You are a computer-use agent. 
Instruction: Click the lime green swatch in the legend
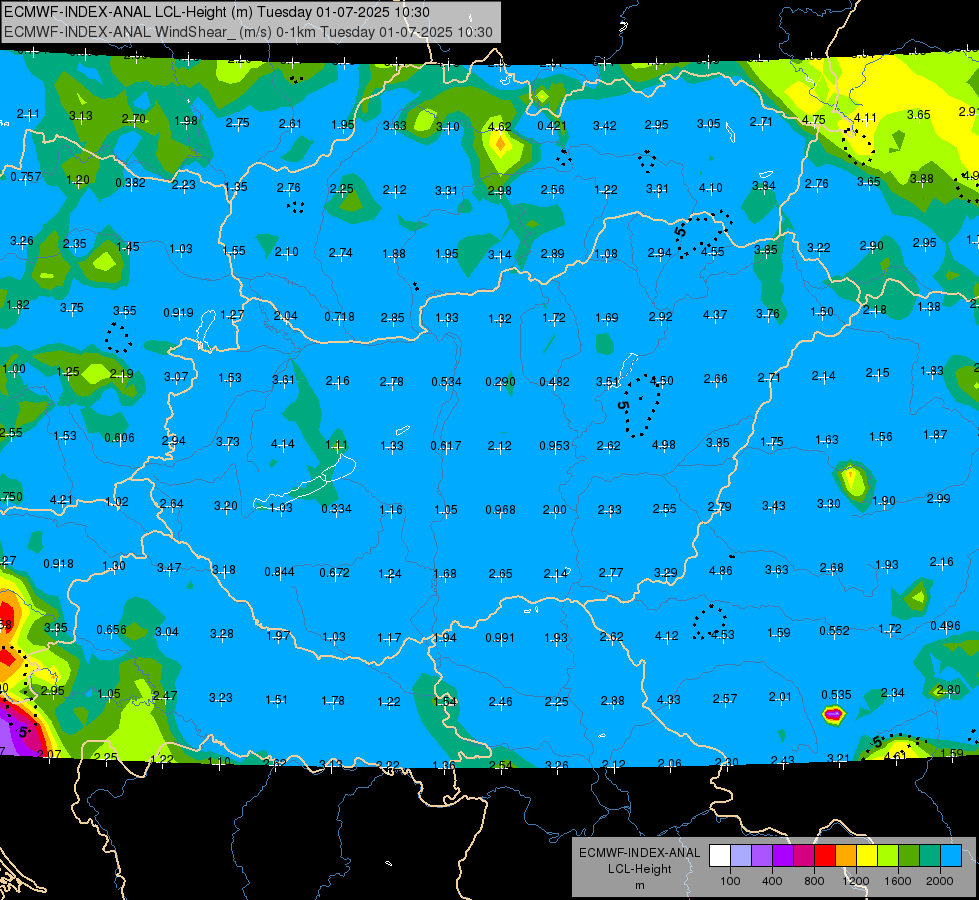[888, 855]
